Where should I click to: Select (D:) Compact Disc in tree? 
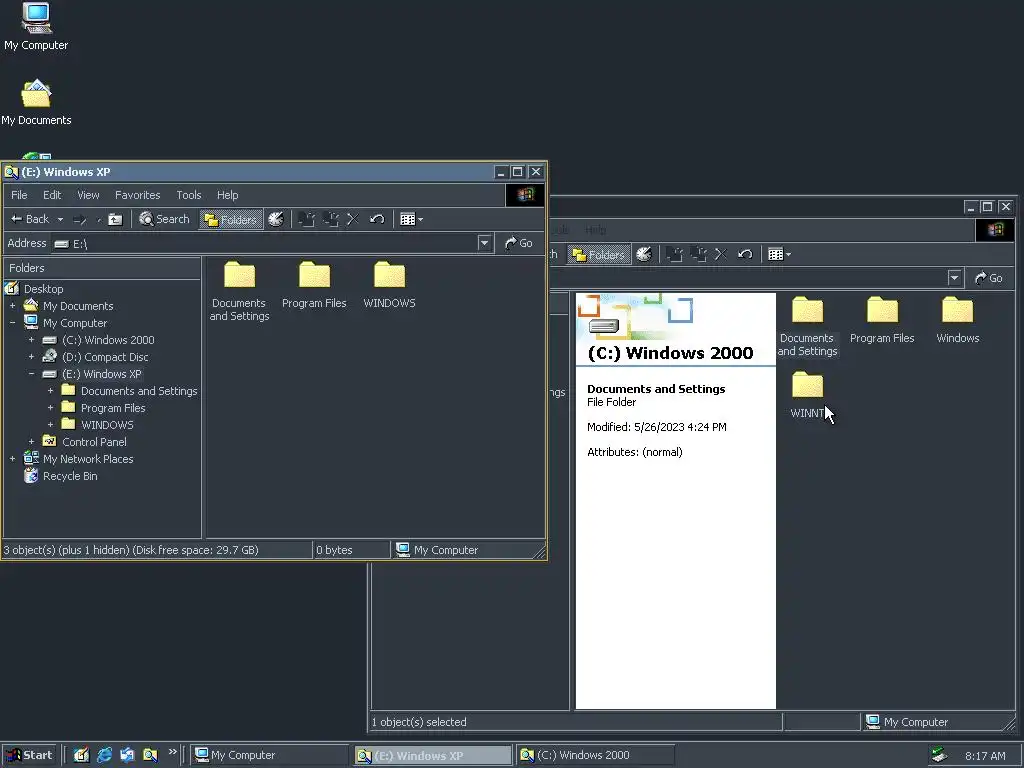coord(104,357)
